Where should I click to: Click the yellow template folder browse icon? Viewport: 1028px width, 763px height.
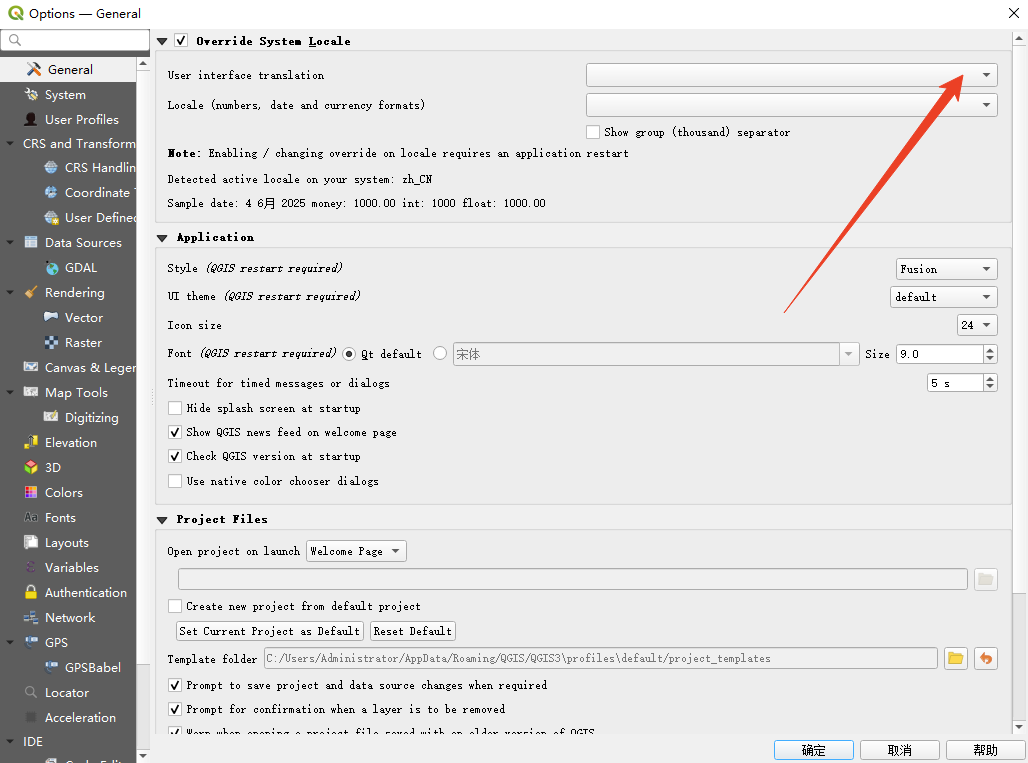[955, 658]
